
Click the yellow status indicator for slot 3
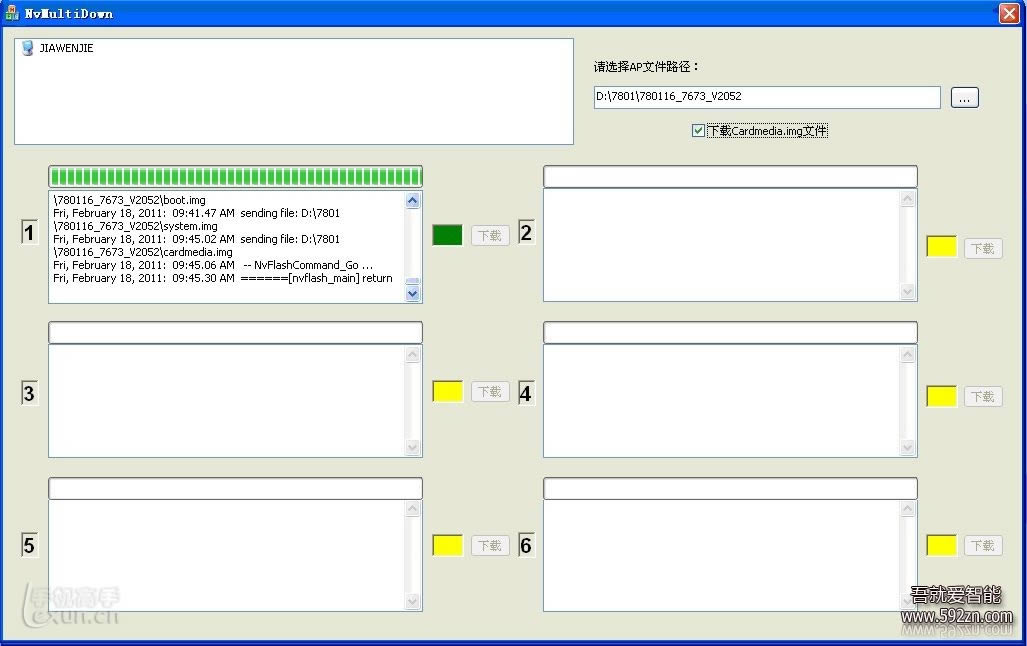point(447,391)
